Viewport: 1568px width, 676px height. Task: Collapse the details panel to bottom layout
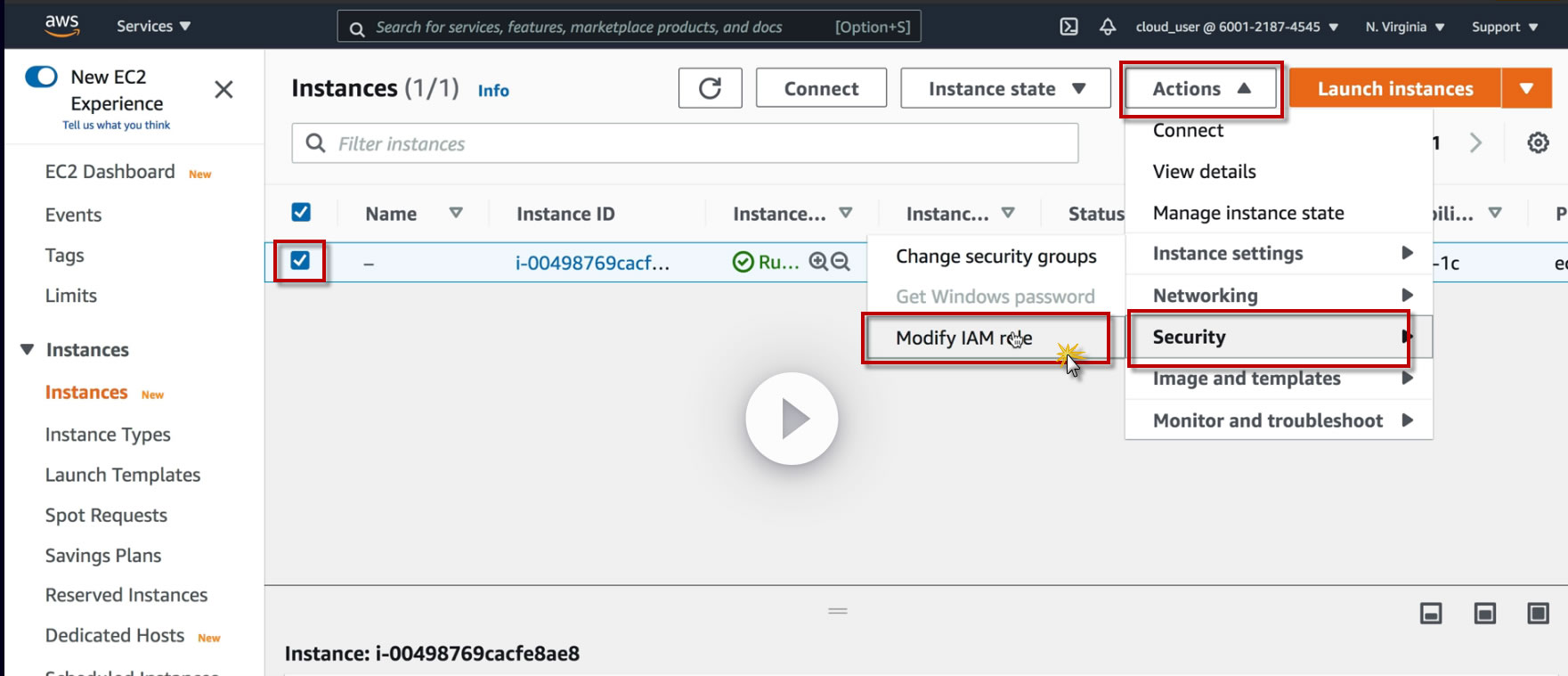tap(1431, 613)
